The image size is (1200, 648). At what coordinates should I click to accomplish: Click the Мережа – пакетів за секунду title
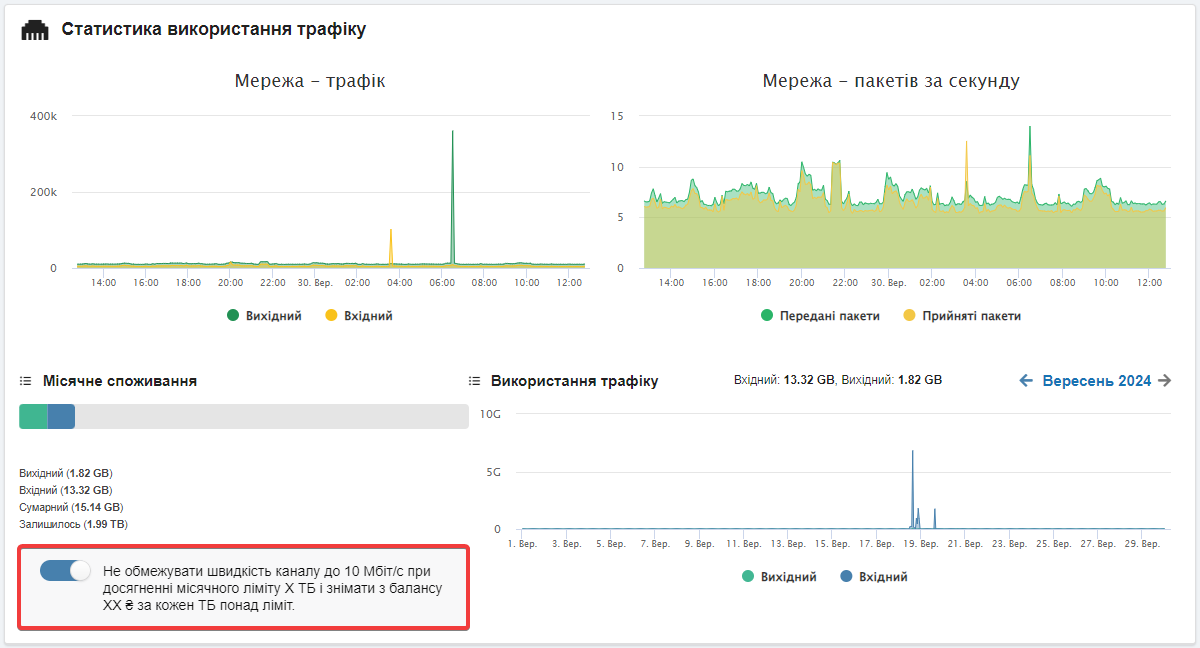(x=890, y=81)
